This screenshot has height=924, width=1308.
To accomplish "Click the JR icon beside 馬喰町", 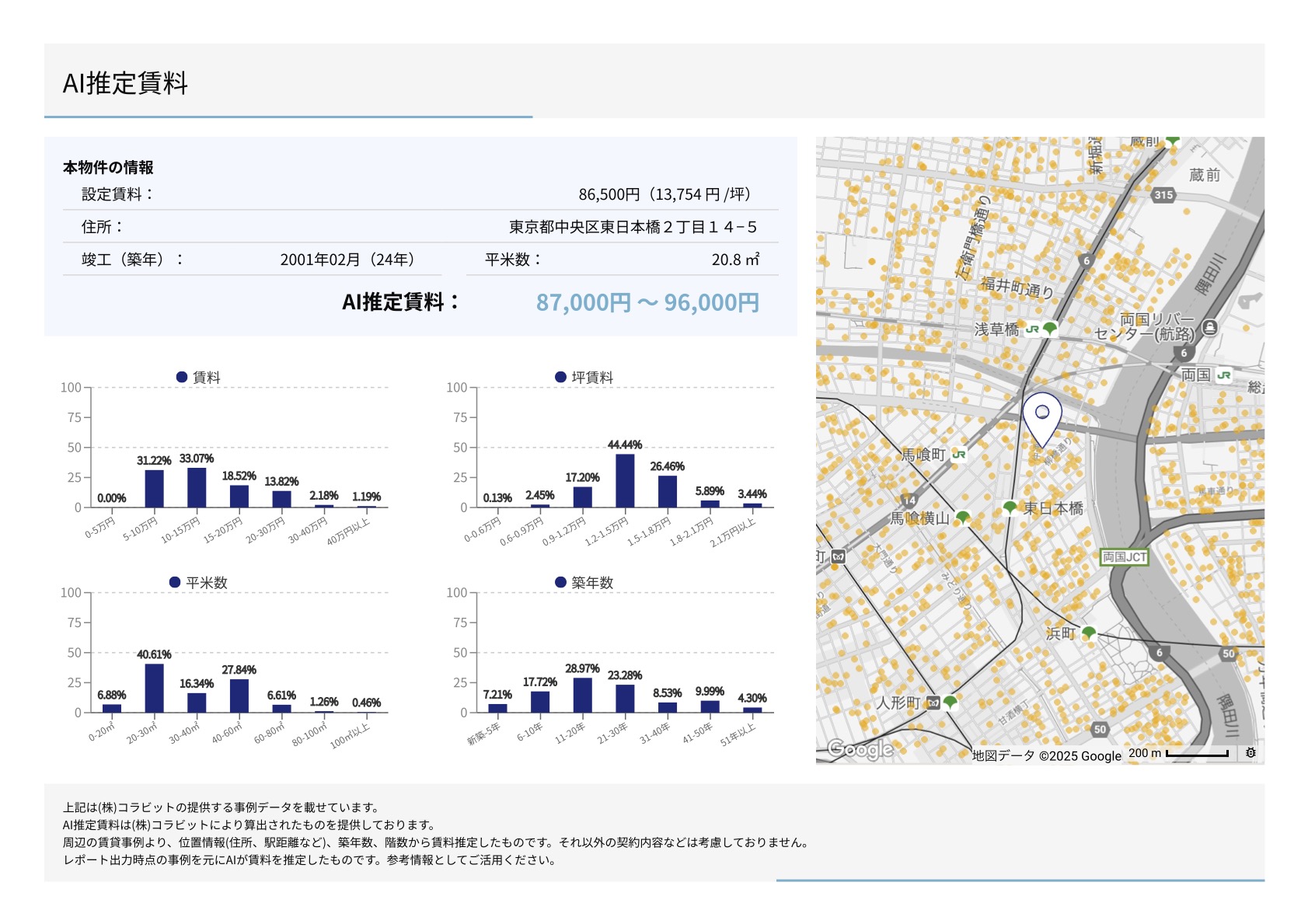I will coord(959,455).
